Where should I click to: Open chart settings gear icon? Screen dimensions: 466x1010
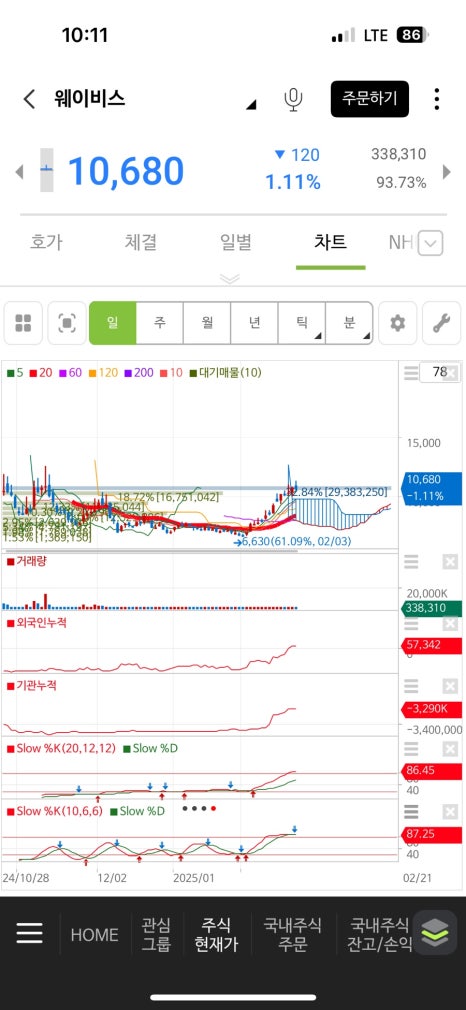coord(398,323)
